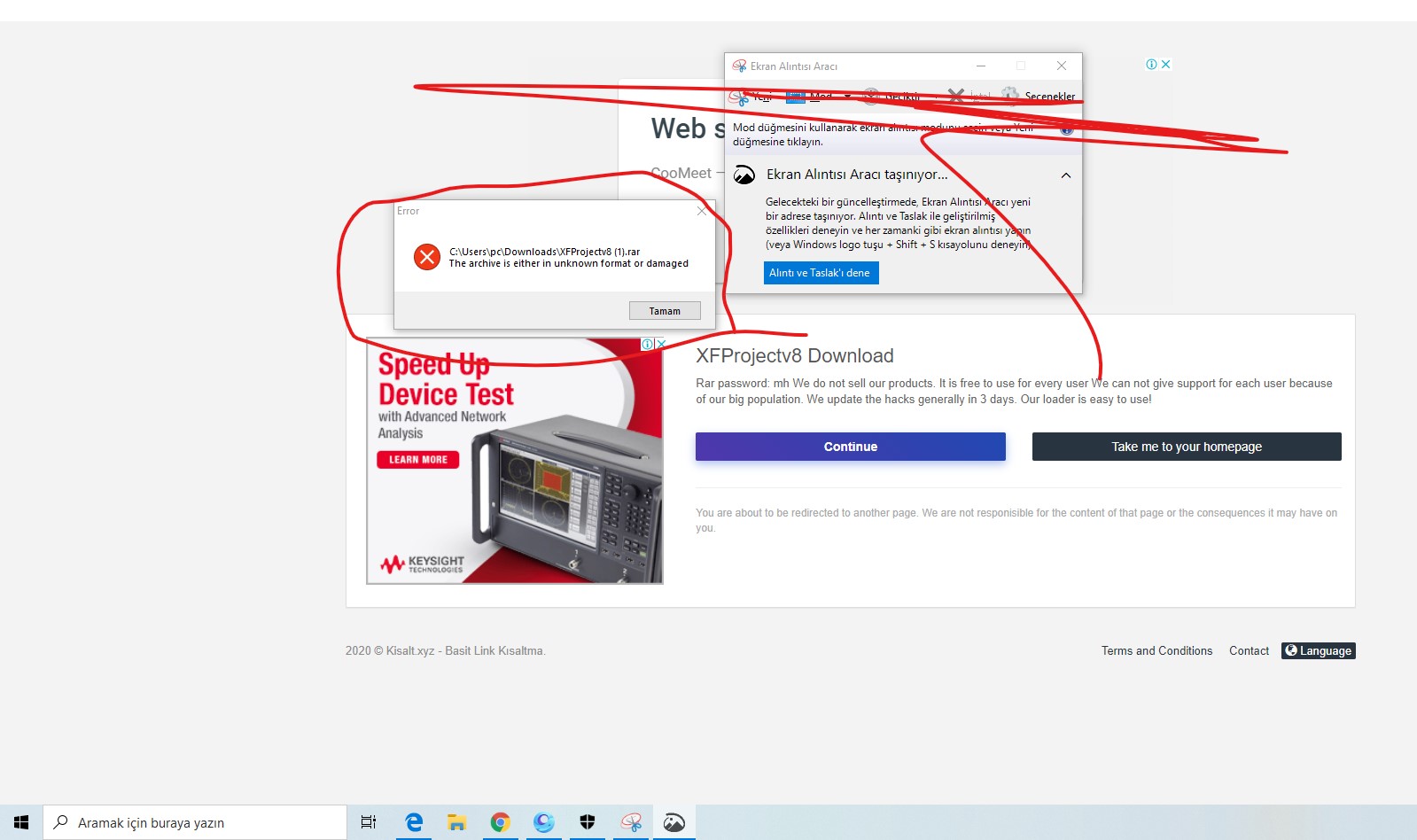This screenshot has width=1417, height=840.
Task: Close the top banner ad with X
Action: click(x=1166, y=65)
